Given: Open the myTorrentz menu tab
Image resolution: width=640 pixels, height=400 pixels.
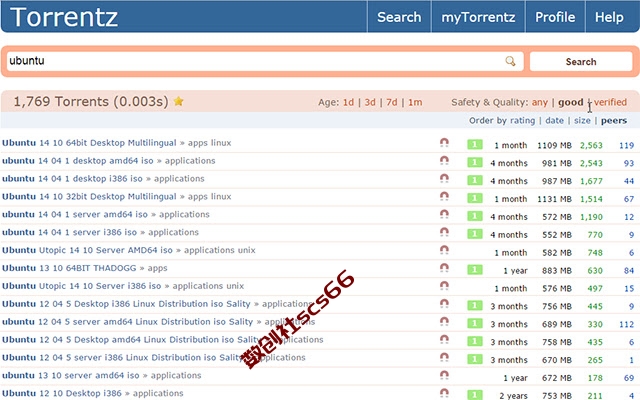Looking at the screenshot, I should tap(478, 17).
